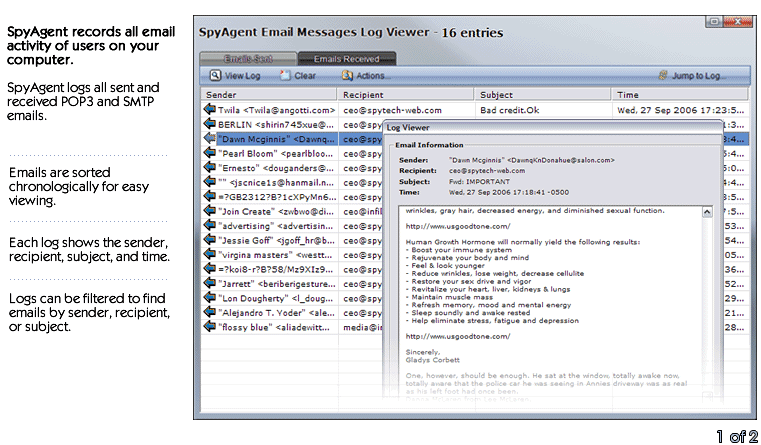Click the Jump to Log icon

coord(663,75)
